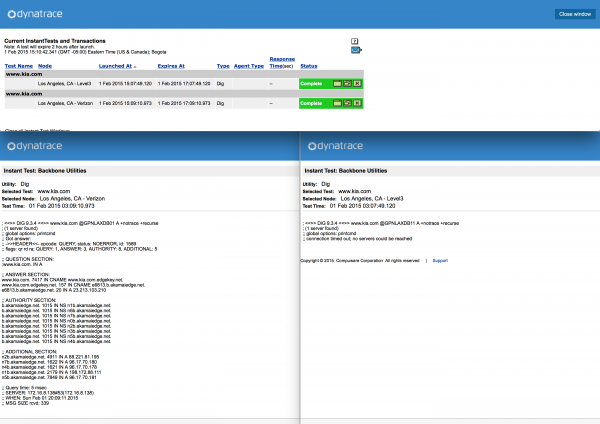Sort table by Expires At column
This screenshot has width=600, height=424.
[x=171, y=66]
